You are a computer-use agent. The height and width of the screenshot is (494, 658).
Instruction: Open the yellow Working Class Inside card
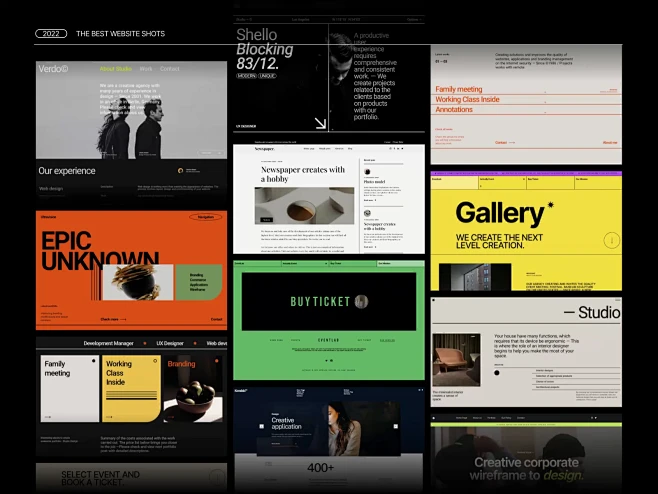(x=130, y=388)
